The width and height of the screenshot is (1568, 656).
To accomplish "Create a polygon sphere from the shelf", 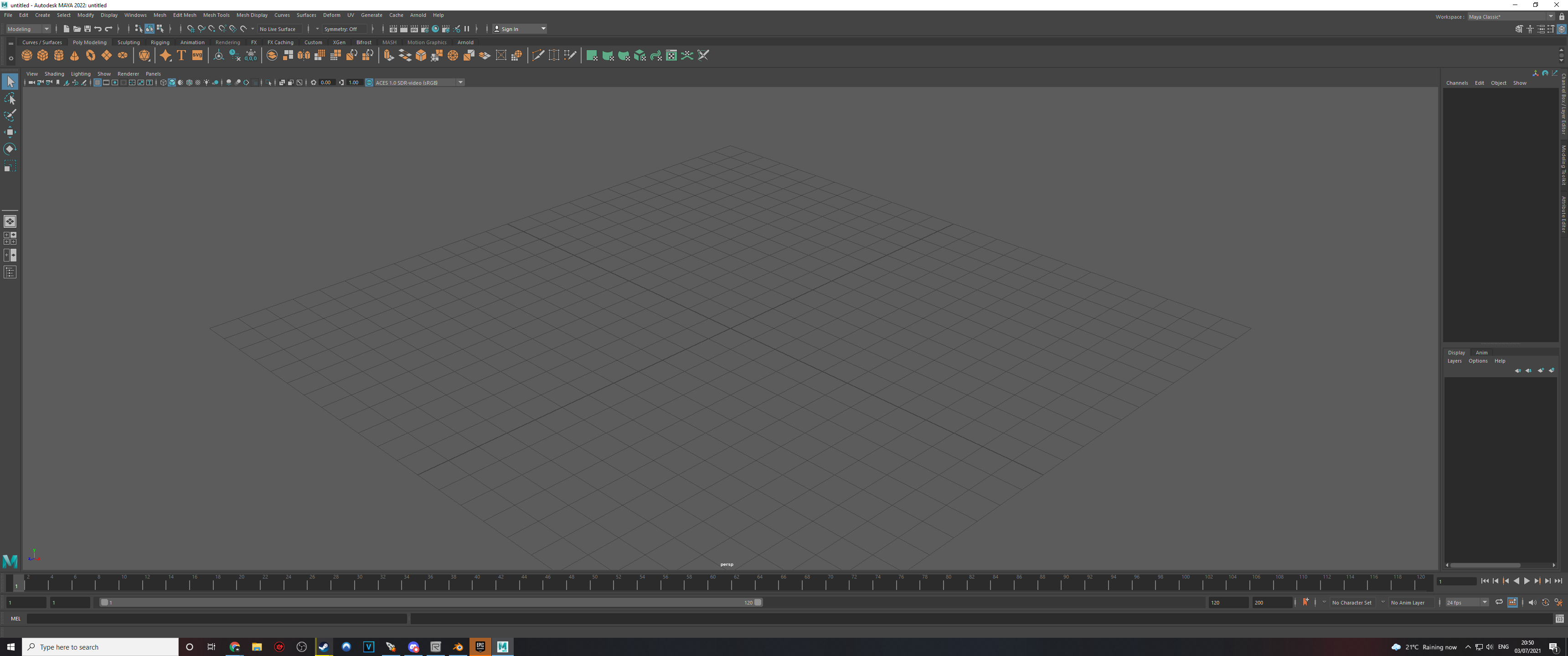I will coord(27,56).
